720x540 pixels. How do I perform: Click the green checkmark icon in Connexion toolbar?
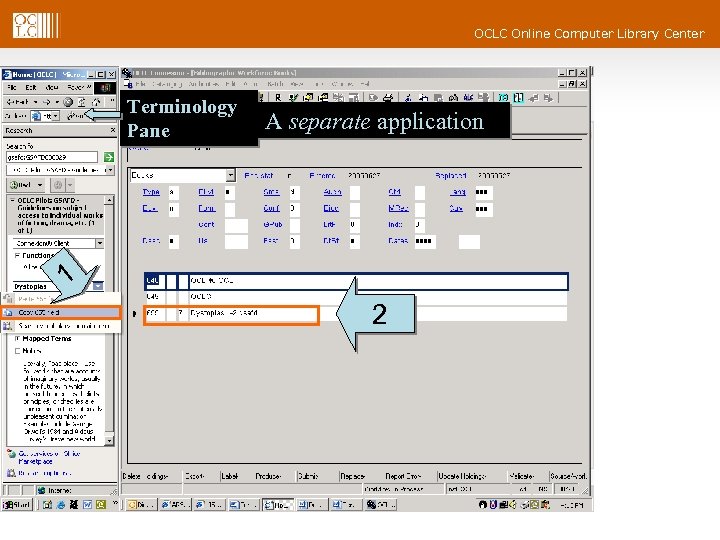[293, 97]
